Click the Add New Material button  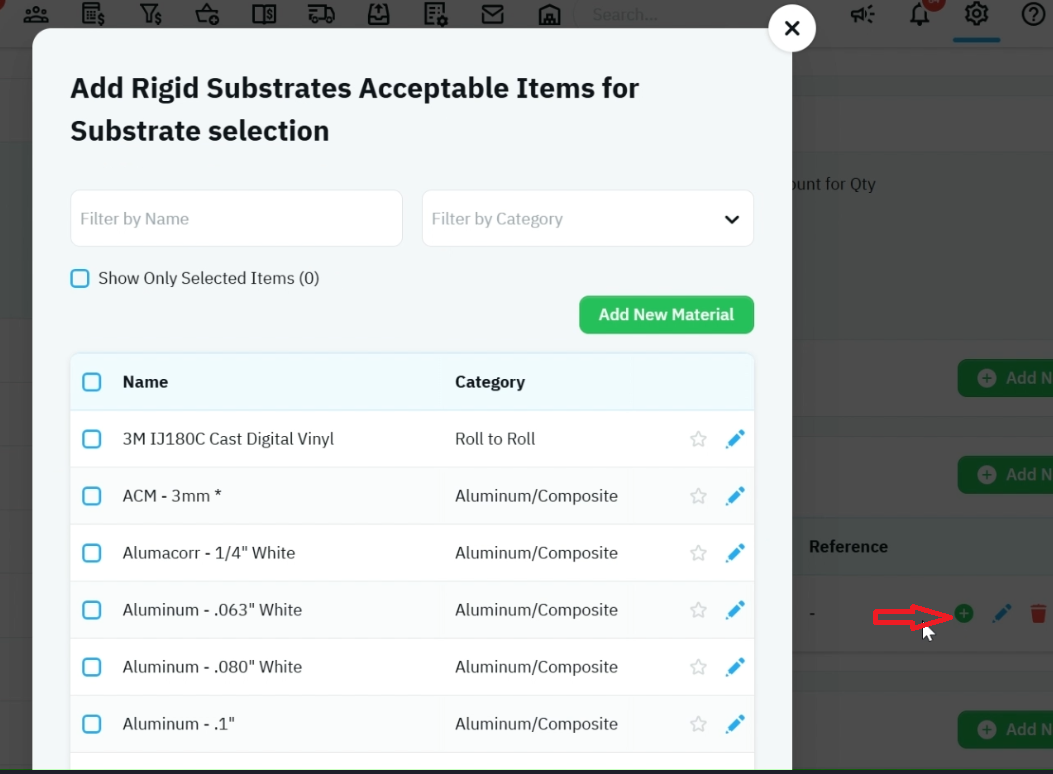(x=666, y=315)
